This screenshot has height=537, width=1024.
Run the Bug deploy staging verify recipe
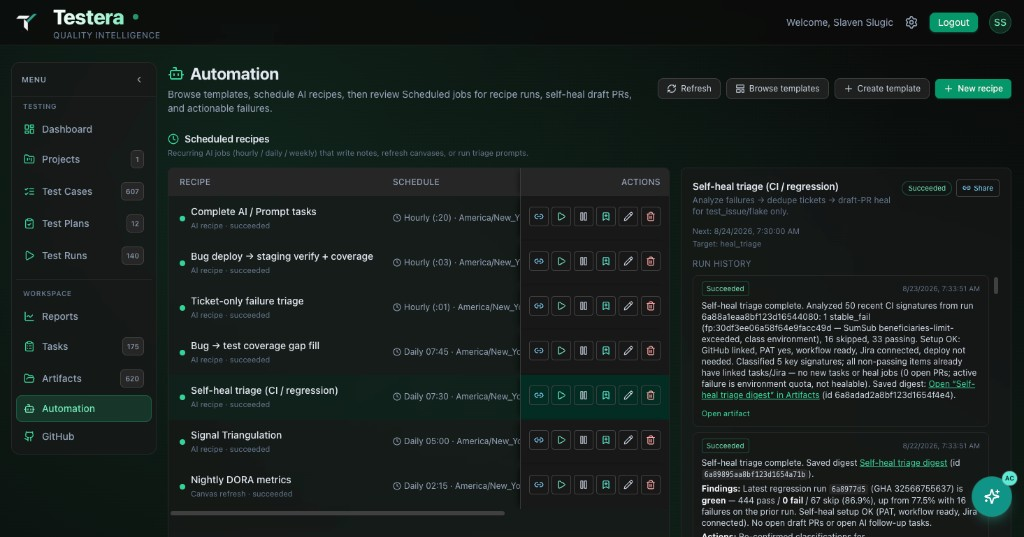pyautogui.click(x=561, y=261)
